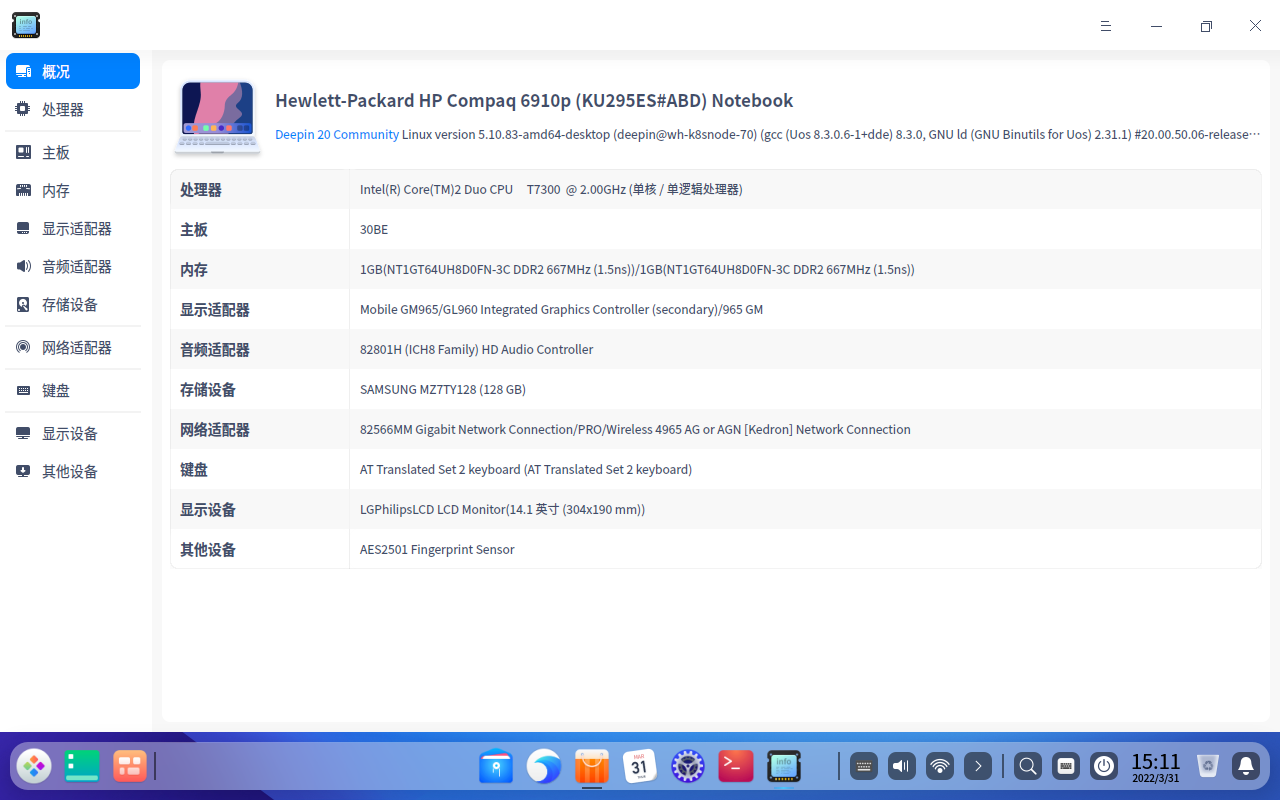Click the Hewlett-Packard HP Compaq 6910p title

tap(534, 100)
